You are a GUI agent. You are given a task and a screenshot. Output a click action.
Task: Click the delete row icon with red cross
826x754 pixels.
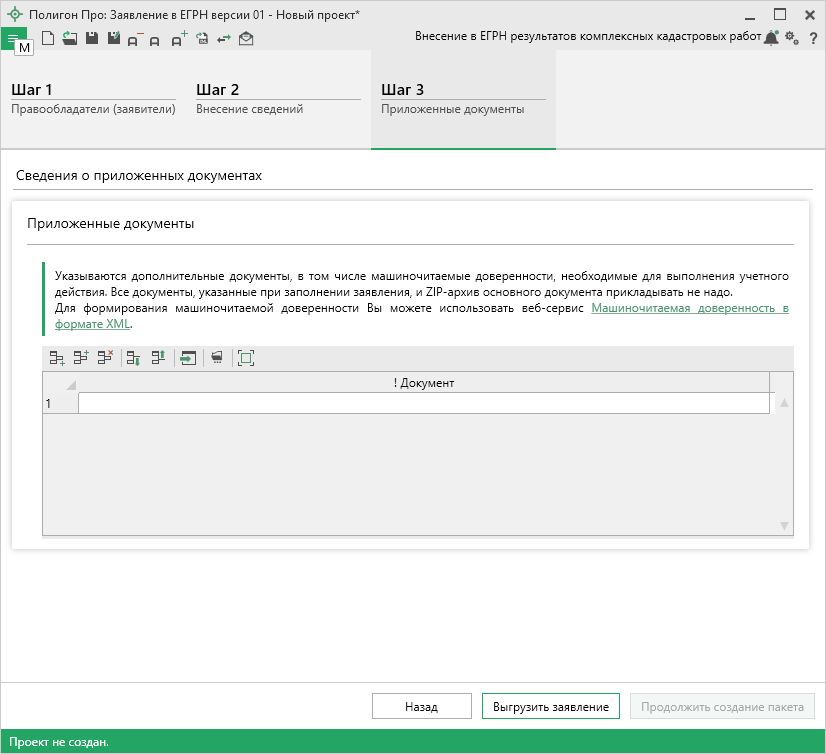[106, 358]
